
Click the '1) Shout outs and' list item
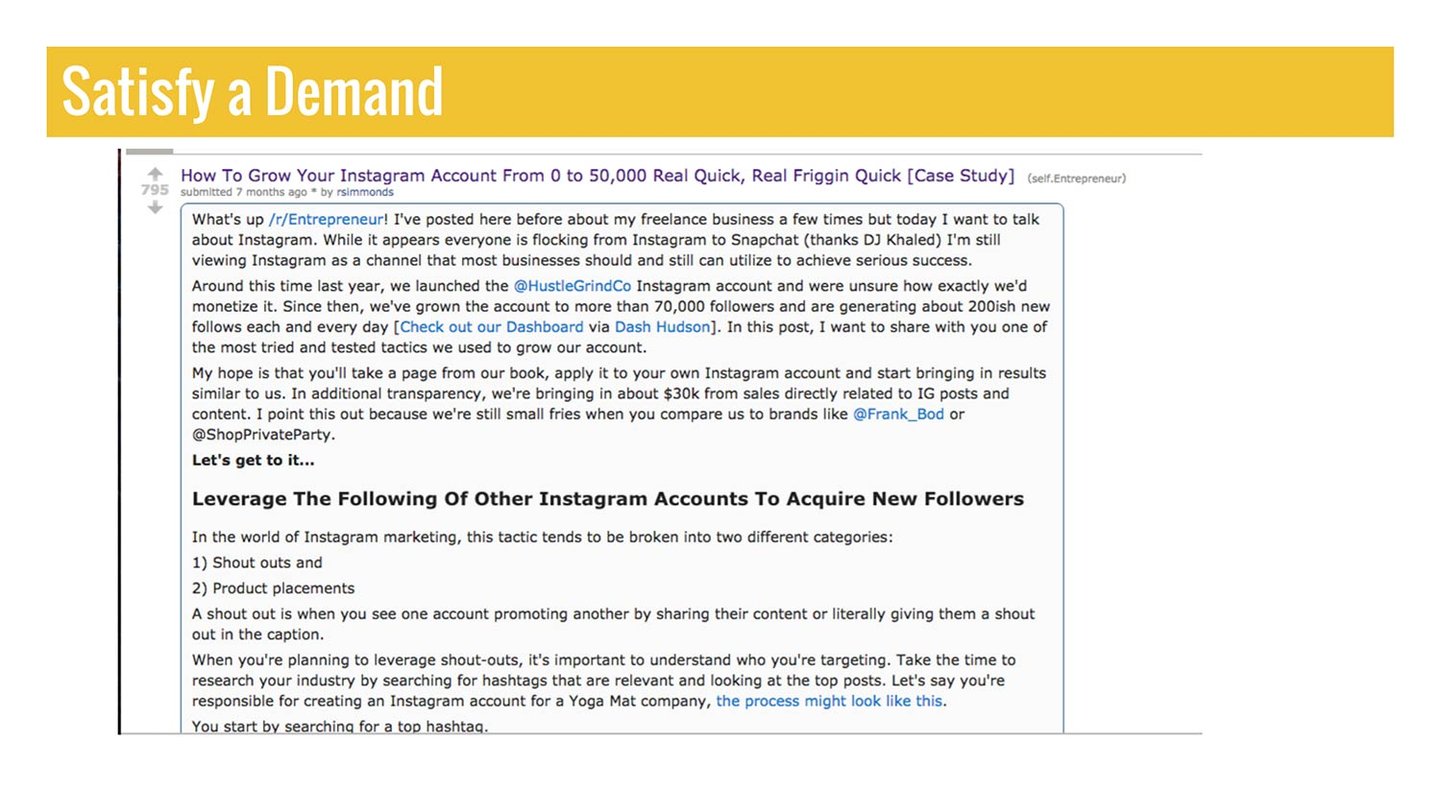[257, 563]
